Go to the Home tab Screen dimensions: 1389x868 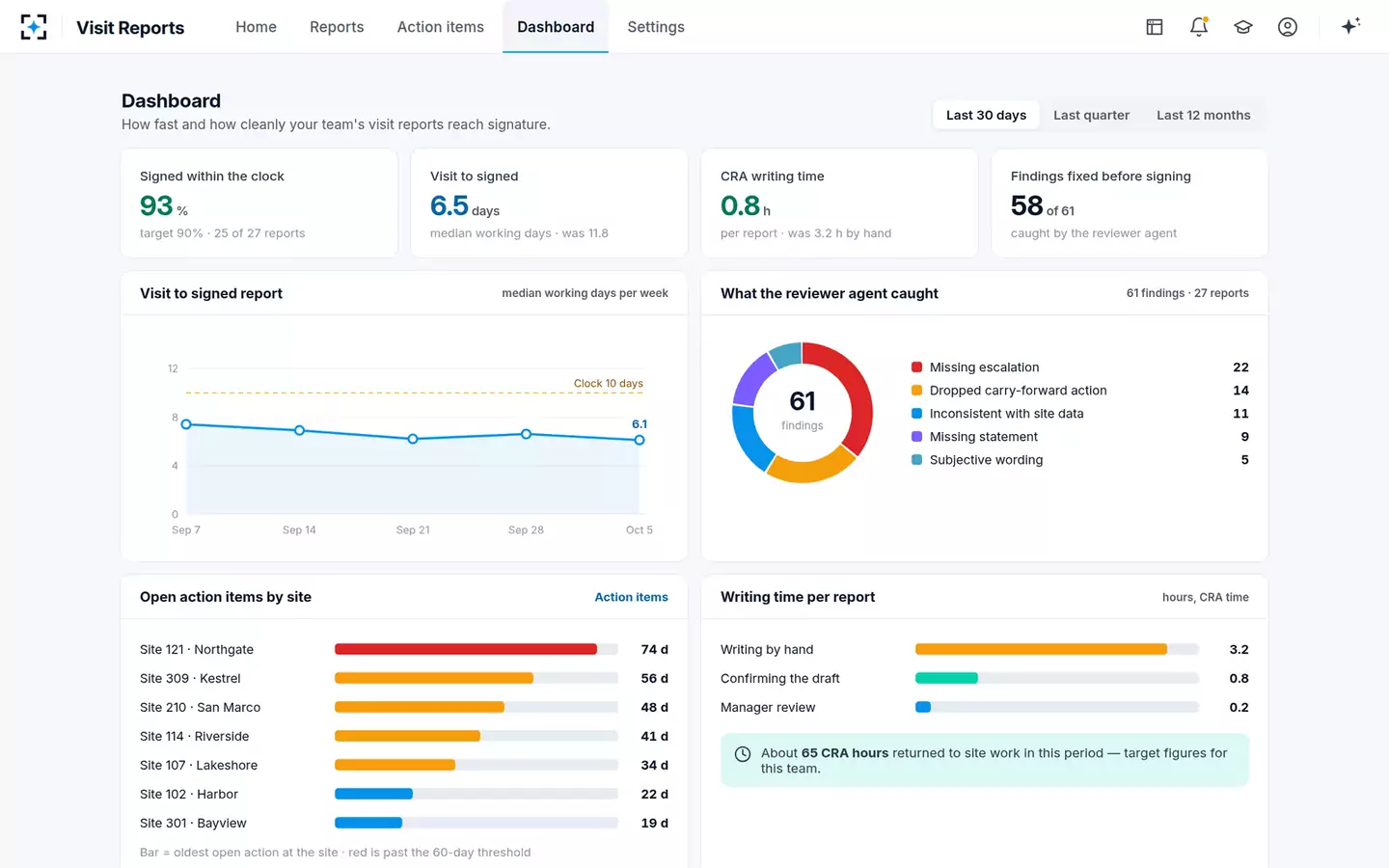point(256,27)
